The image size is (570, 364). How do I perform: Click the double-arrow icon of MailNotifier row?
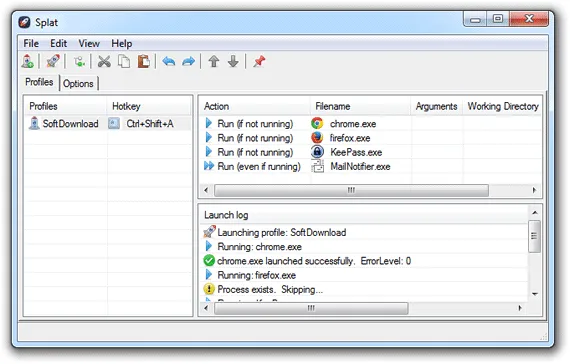coord(209,166)
